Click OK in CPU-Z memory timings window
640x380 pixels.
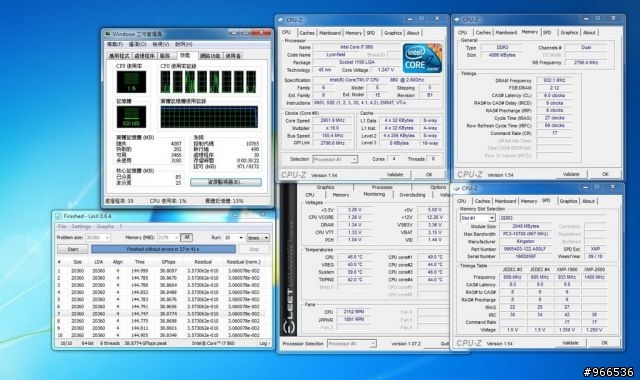tap(605, 174)
